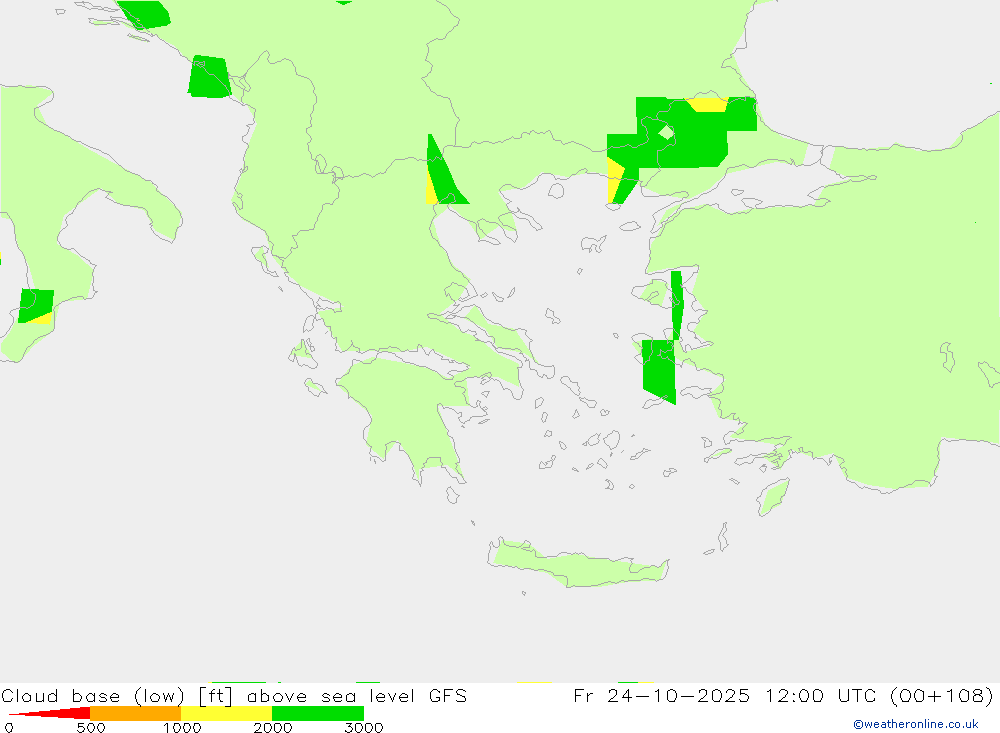Viewport: 1000px width, 733px height.
Task: Click the date 'Fr 24-10-2025 12:00 UTC (00+108)'
Action: [x=783, y=696]
